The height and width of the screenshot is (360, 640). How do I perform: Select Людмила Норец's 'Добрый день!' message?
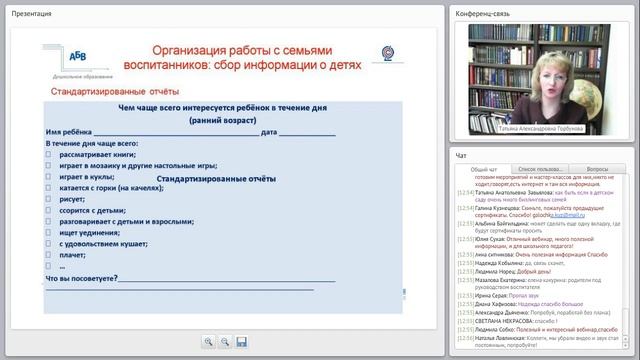pos(504,271)
